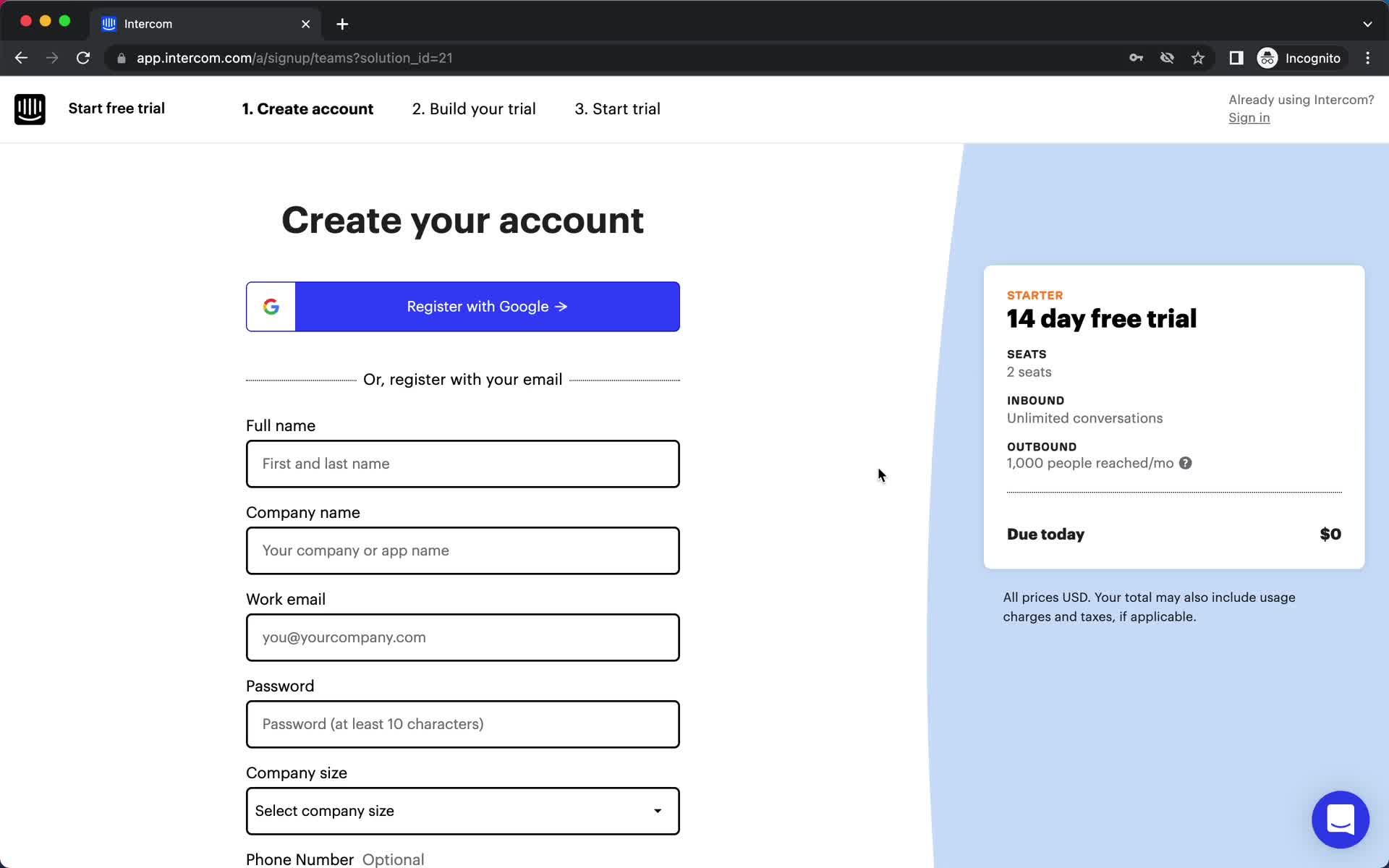Click Or, register with your email text
Screen dimensions: 1389x868
pyautogui.click(x=462, y=380)
